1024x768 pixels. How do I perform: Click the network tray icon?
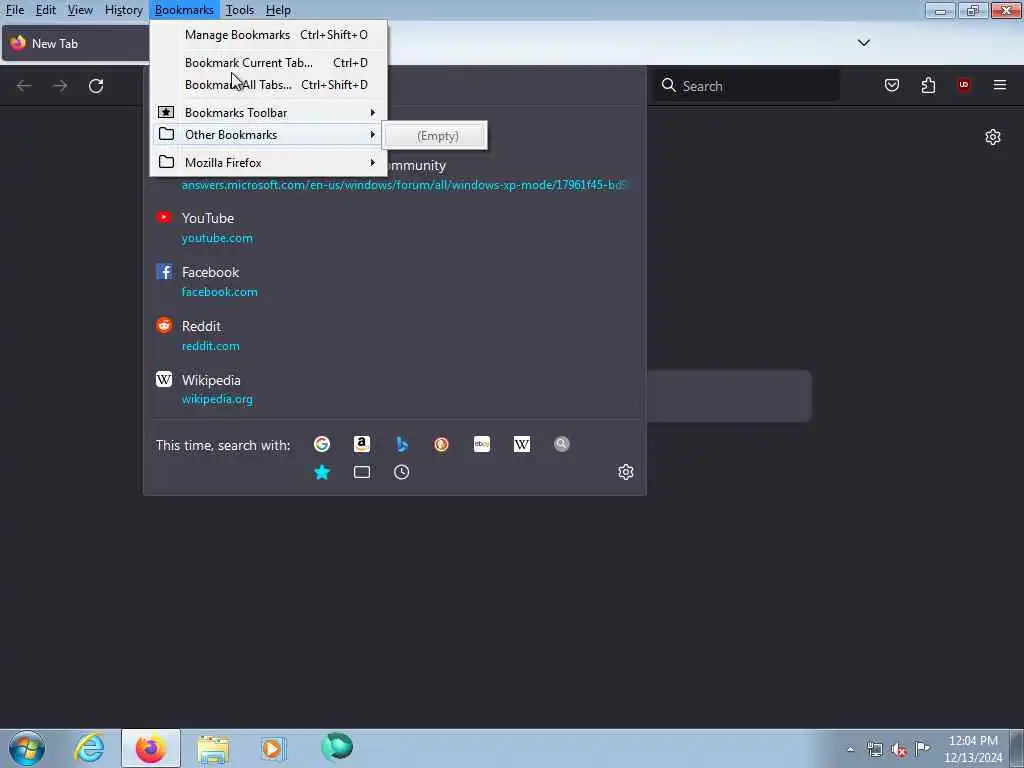tap(874, 749)
